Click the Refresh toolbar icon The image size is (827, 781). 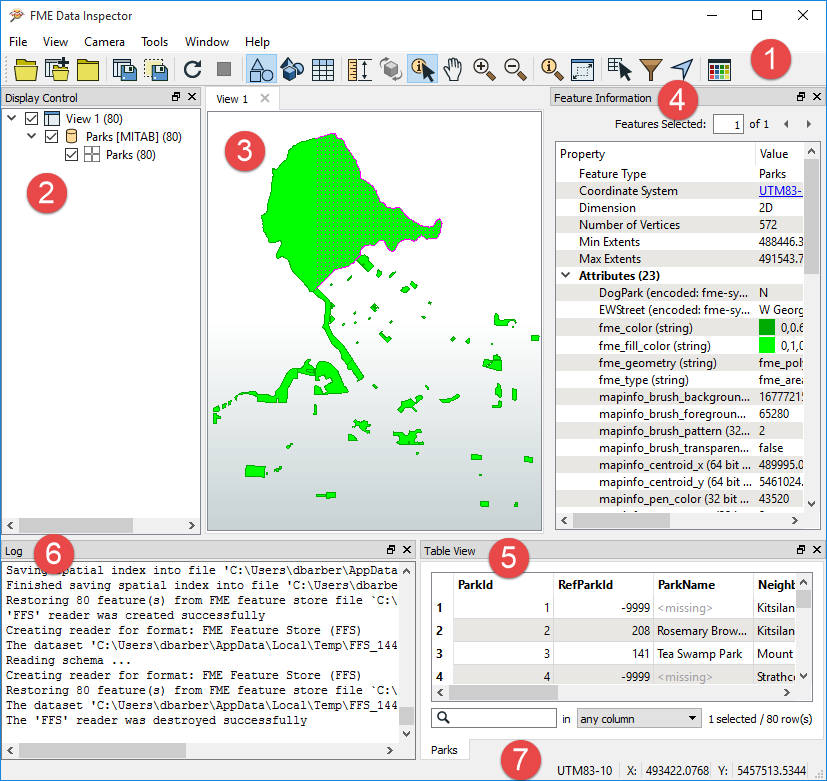coord(193,70)
